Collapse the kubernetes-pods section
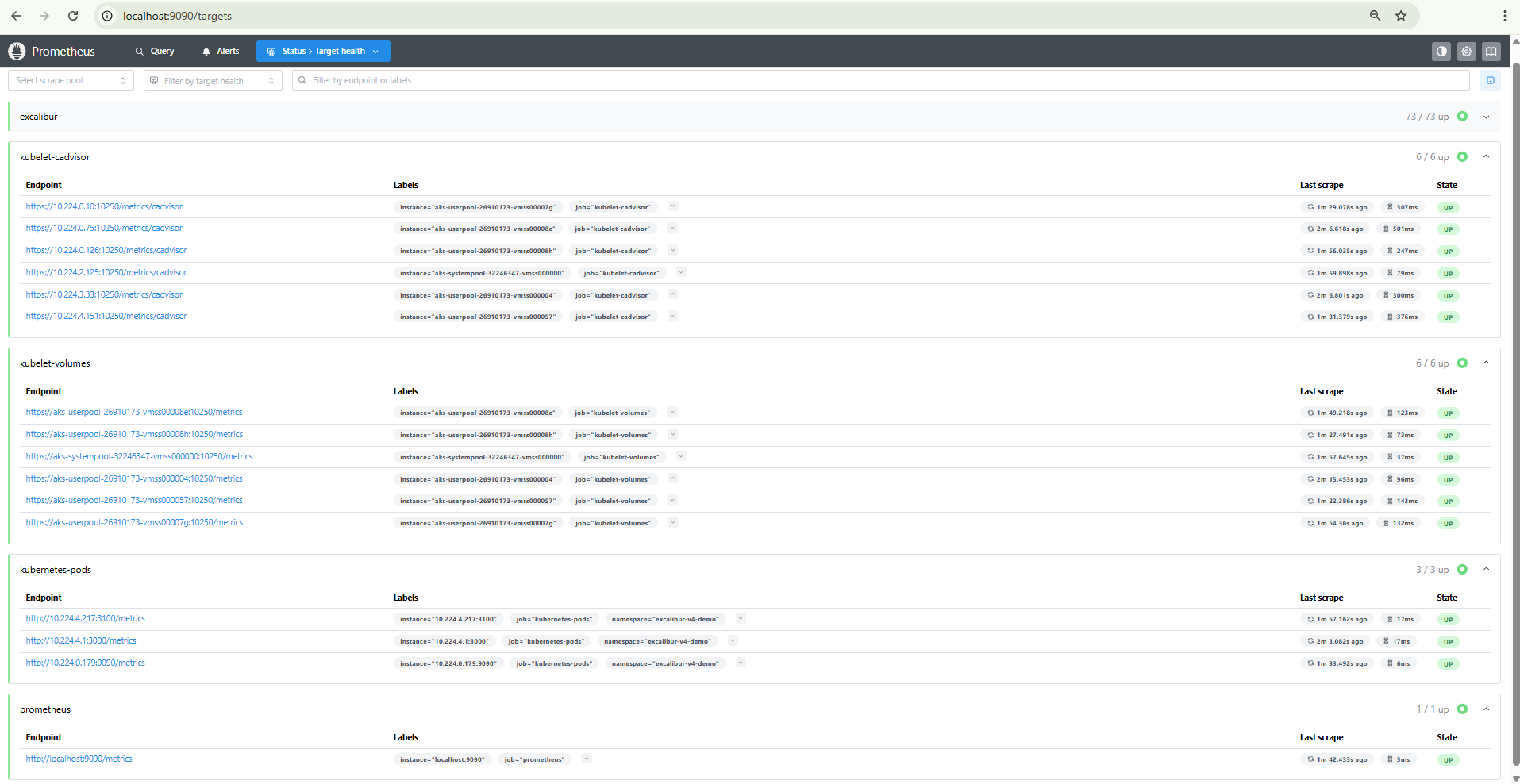The image size is (1520, 784). click(1486, 569)
